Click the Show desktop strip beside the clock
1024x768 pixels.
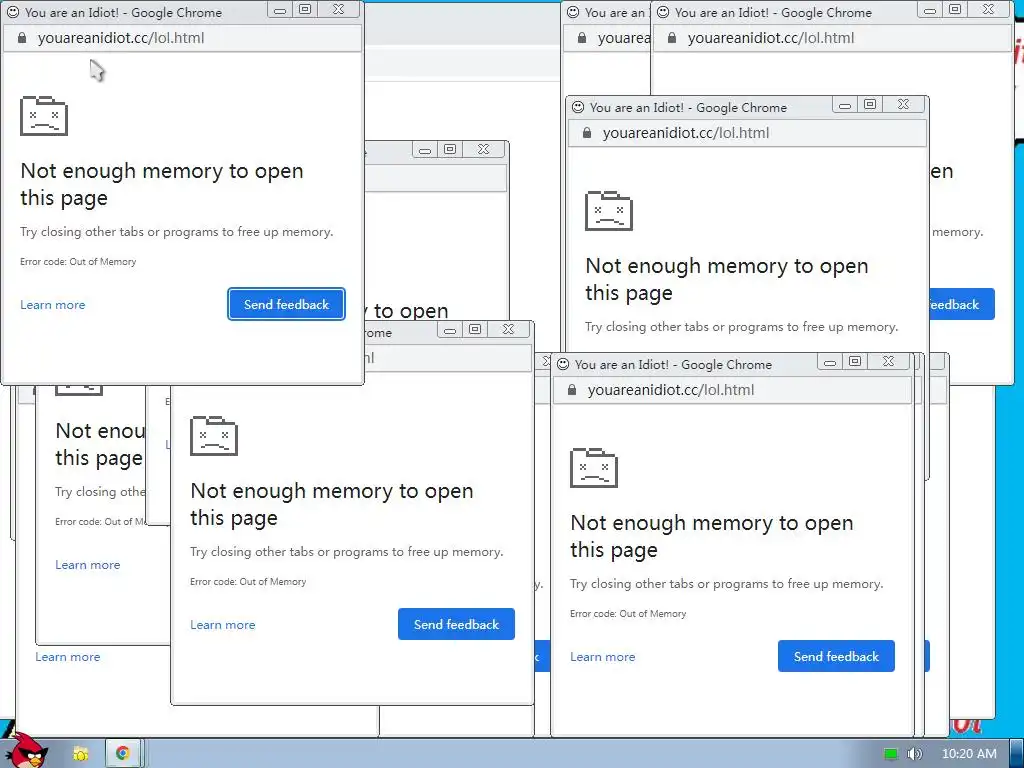point(1017,754)
